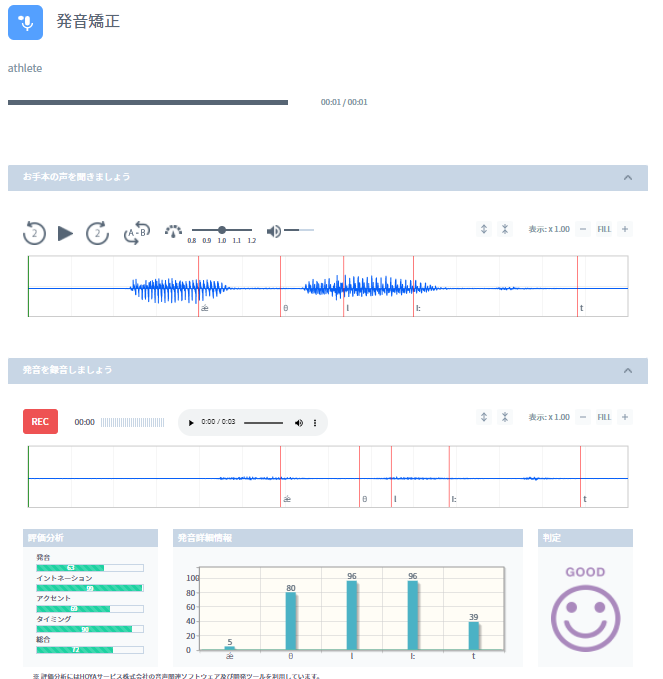This screenshot has height=679, width=663.
Task: Click FILL for the model waveform
Action: coord(604,229)
